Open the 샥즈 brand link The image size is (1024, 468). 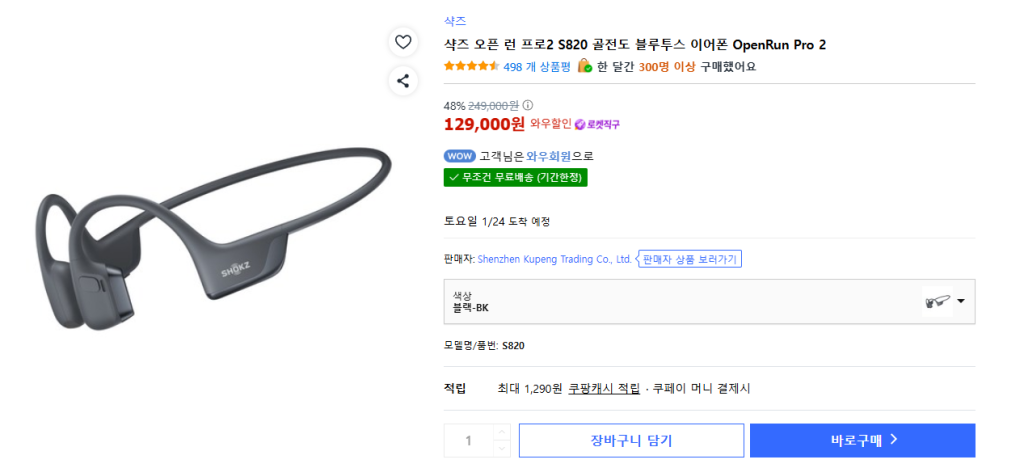coord(455,21)
